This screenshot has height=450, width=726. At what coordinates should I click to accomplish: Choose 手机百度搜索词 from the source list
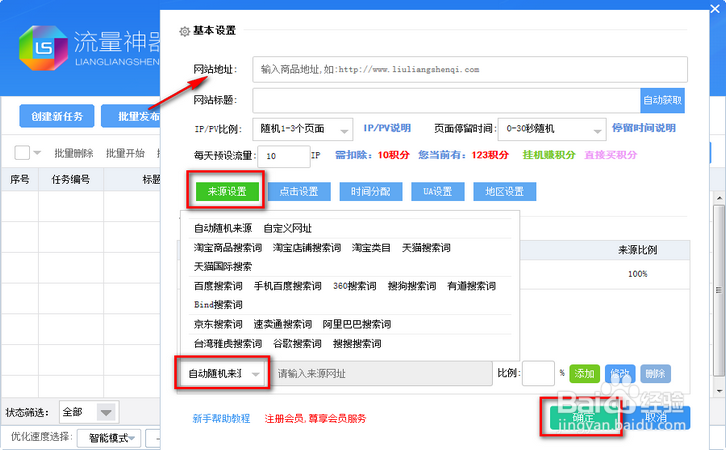[288, 286]
